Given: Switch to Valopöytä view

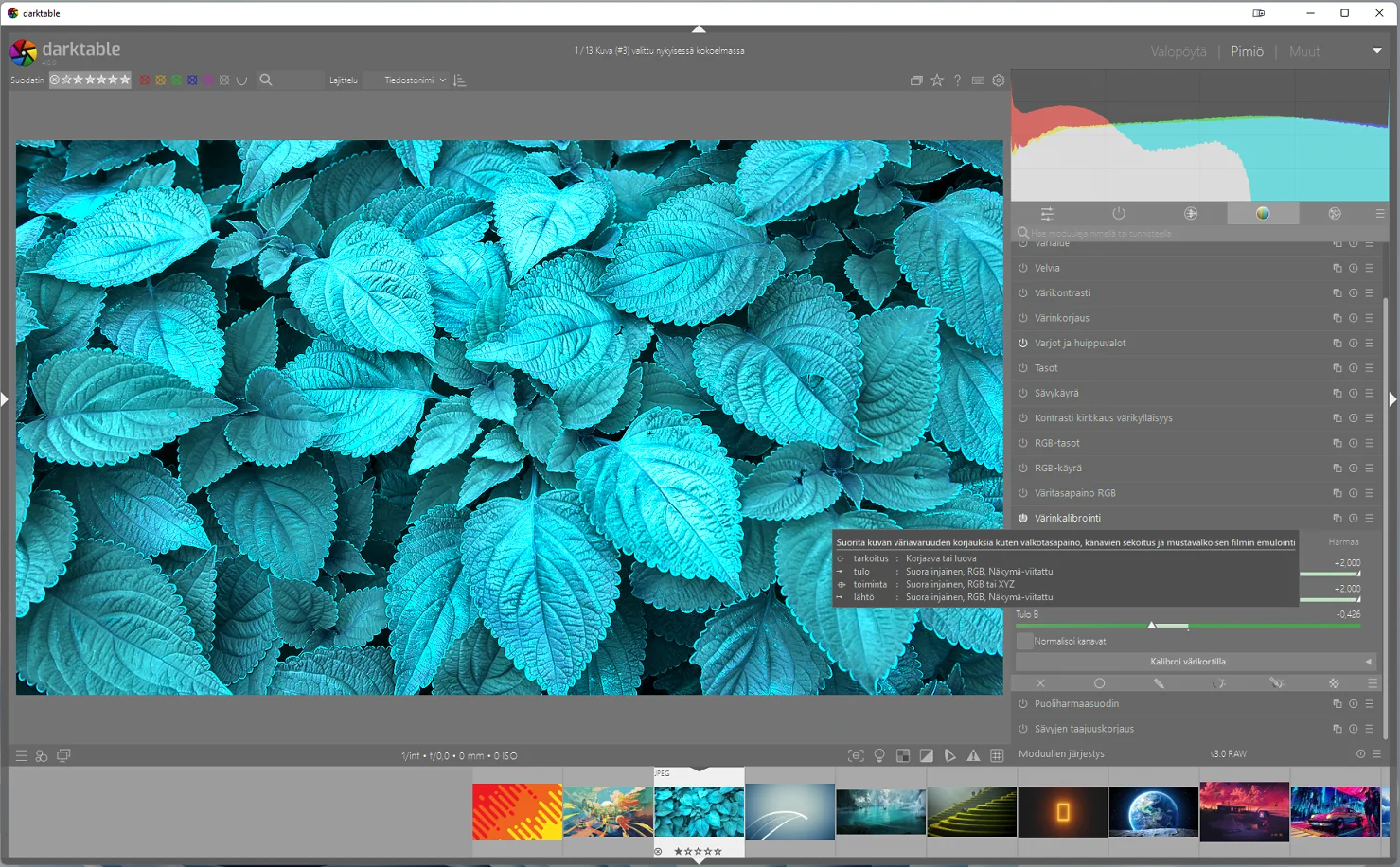Looking at the screenshot, I should tap(1178, 52).
